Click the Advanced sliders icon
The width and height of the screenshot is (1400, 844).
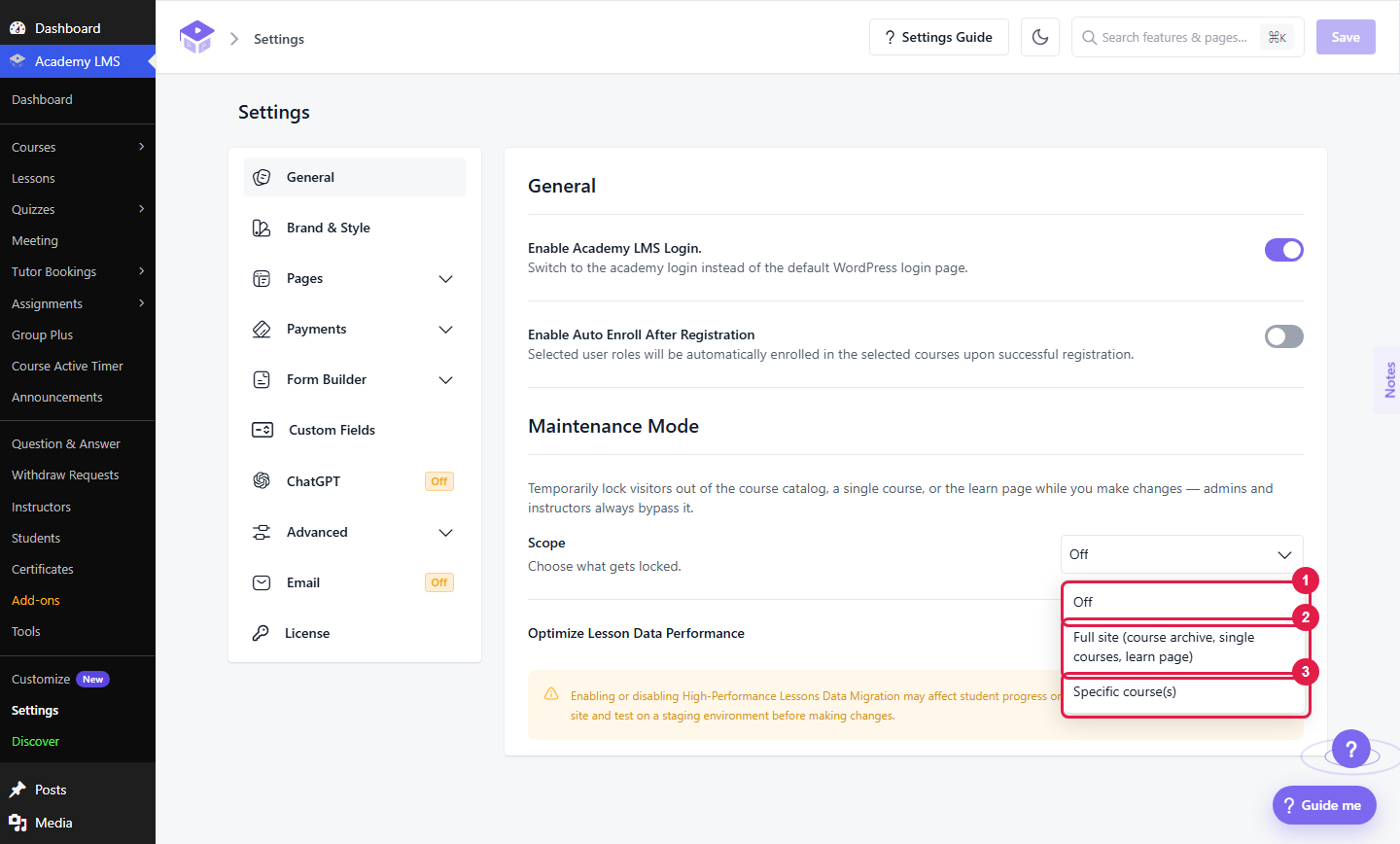(x=262, y=532)
